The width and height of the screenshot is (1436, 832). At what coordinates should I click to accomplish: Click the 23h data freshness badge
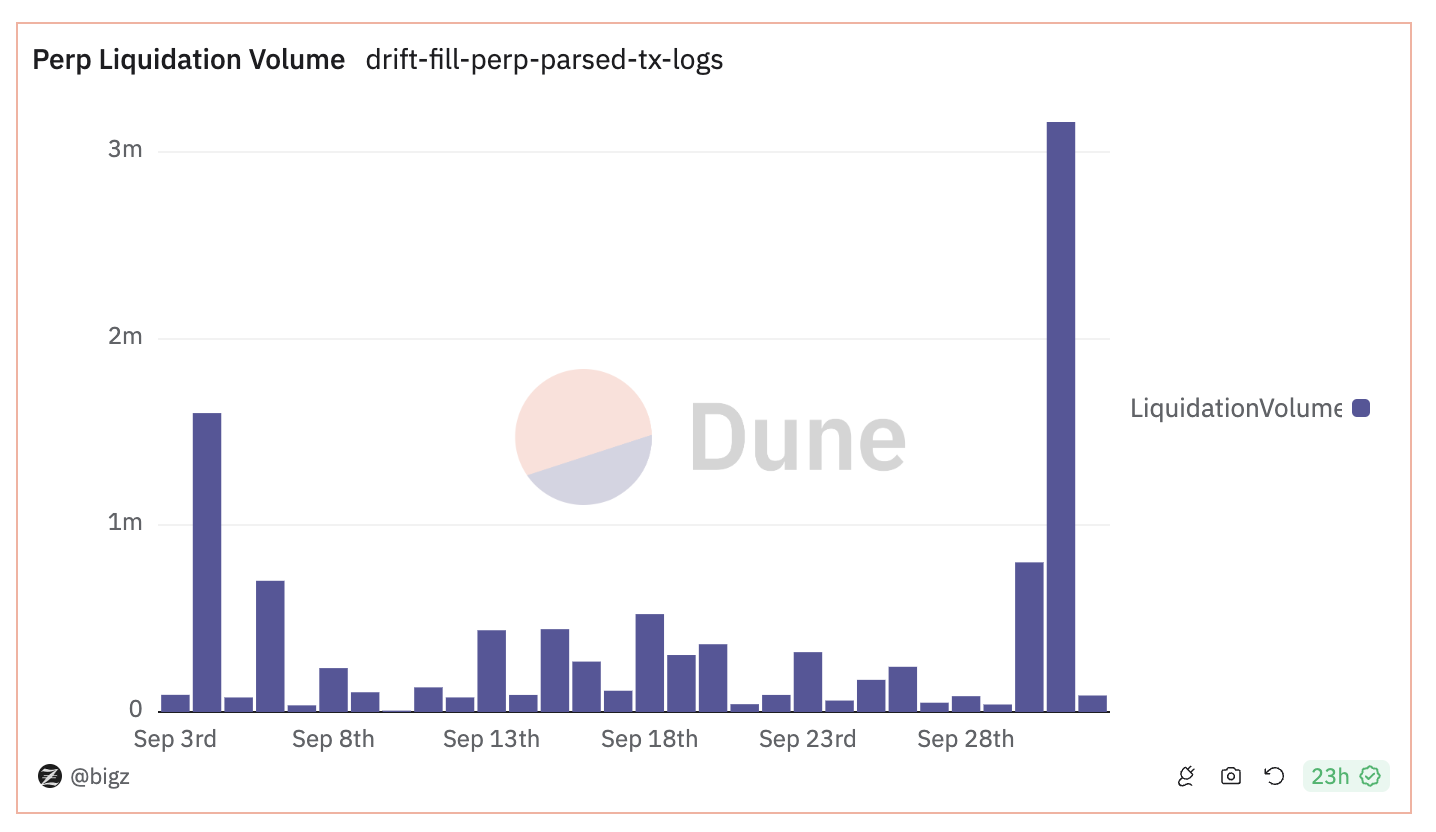(x=1346, y=776)
